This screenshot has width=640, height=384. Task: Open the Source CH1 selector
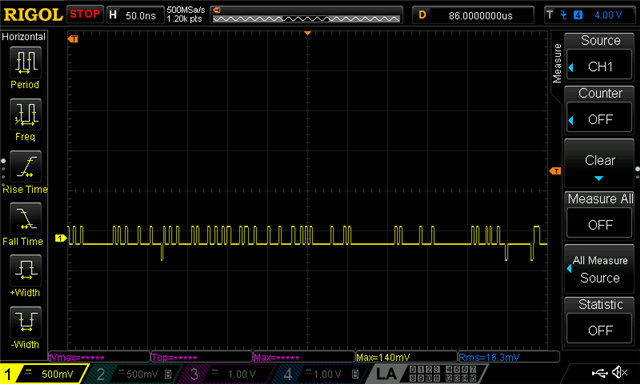599,67
